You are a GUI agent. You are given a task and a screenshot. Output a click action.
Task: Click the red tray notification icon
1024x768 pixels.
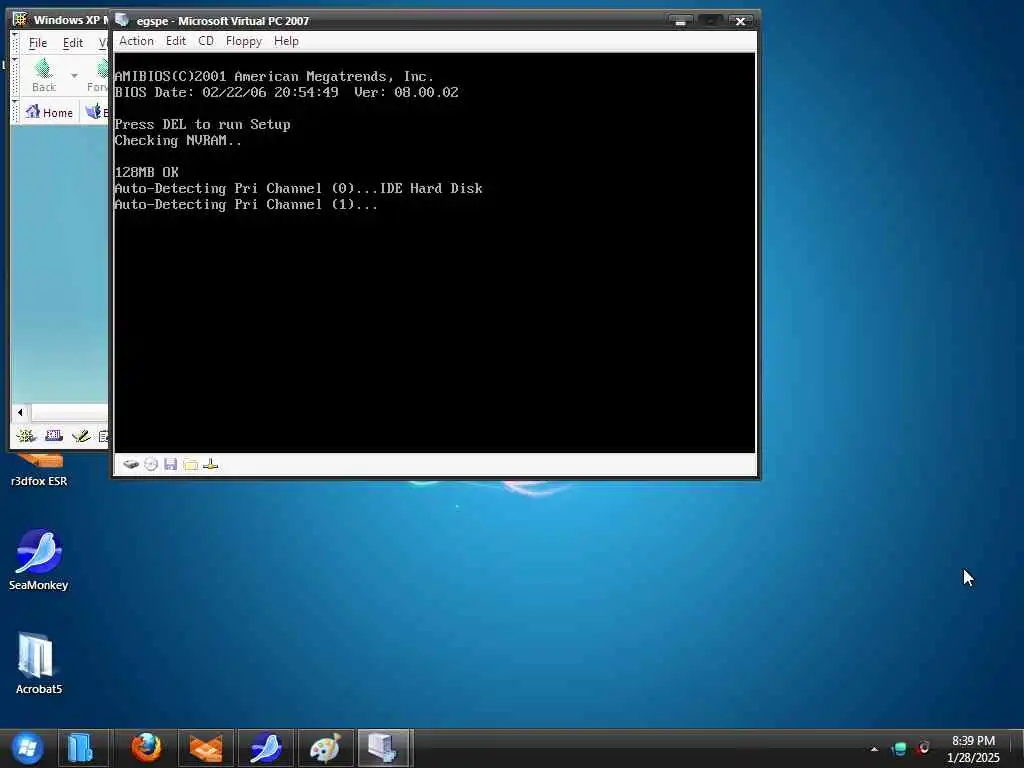click(924, 748)
